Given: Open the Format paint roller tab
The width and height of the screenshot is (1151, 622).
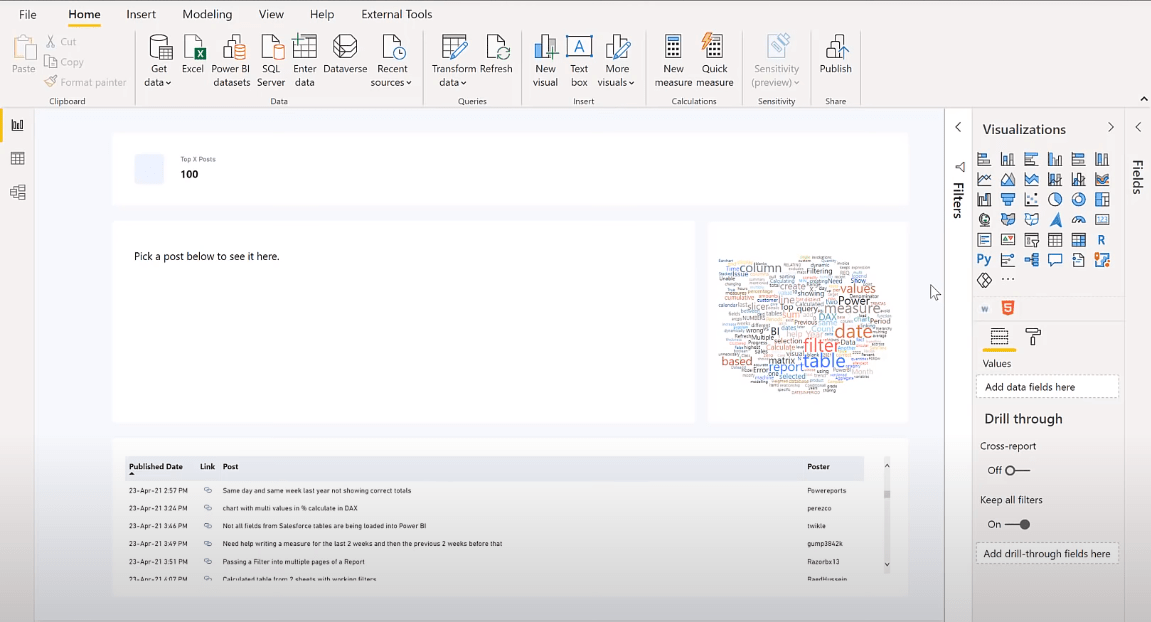Looking at the screenshot, I should [x=1033, y=337].
